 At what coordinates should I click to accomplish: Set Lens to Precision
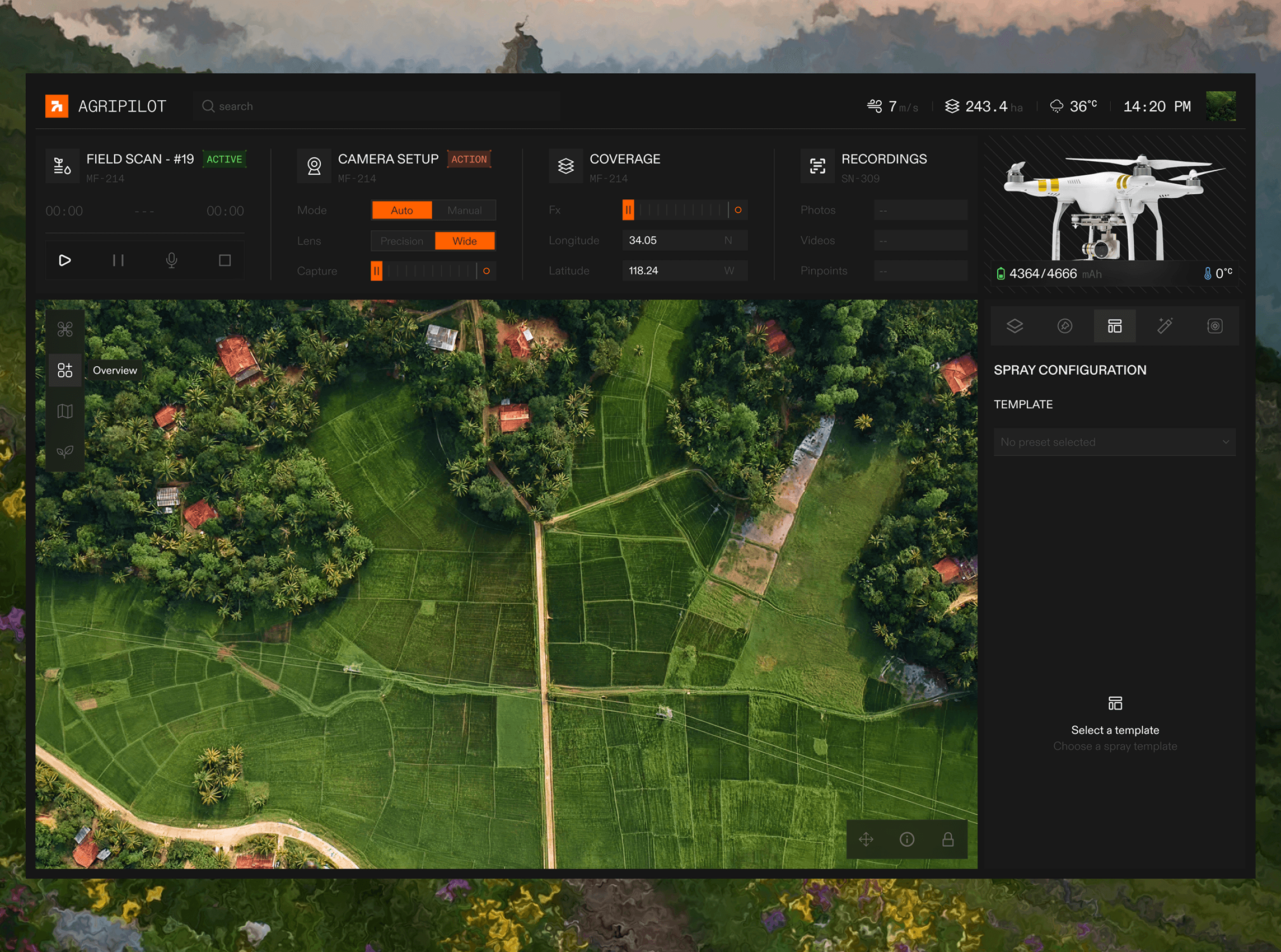[x=402, y=241]
